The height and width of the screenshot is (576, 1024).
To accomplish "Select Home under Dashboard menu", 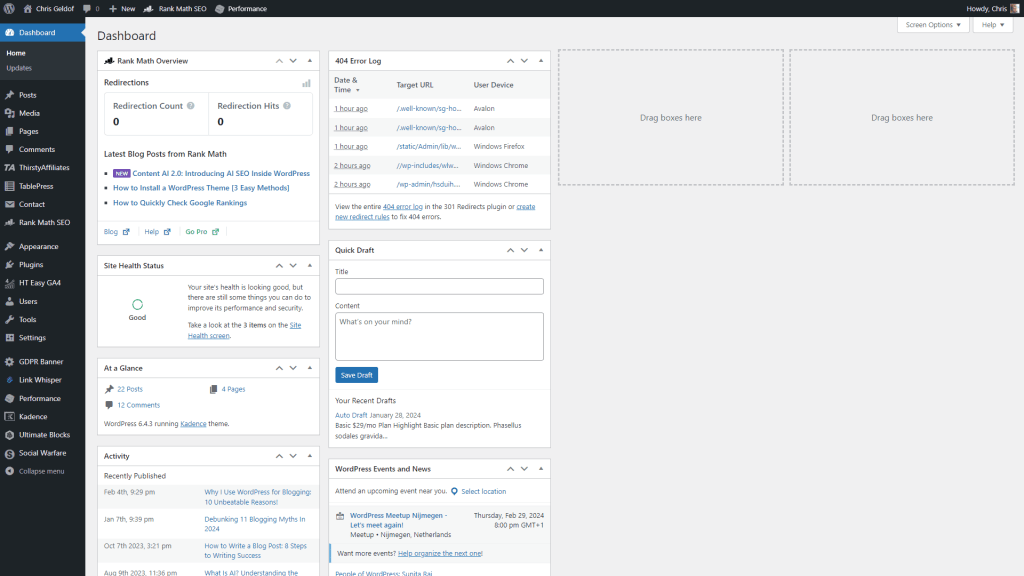I will click(x=16, y=53).
